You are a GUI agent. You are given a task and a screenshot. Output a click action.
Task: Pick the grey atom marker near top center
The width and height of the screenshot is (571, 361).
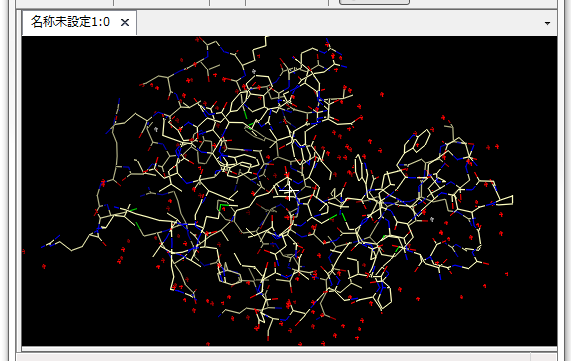(254, 71)
